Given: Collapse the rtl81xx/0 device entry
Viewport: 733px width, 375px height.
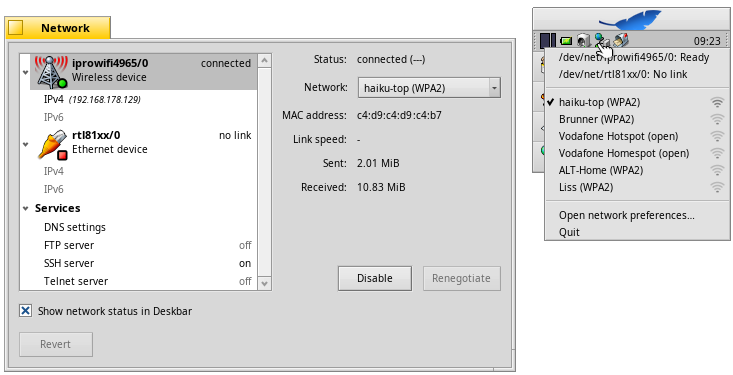Looking at the screenshot, I should click(x=25, y=144).
